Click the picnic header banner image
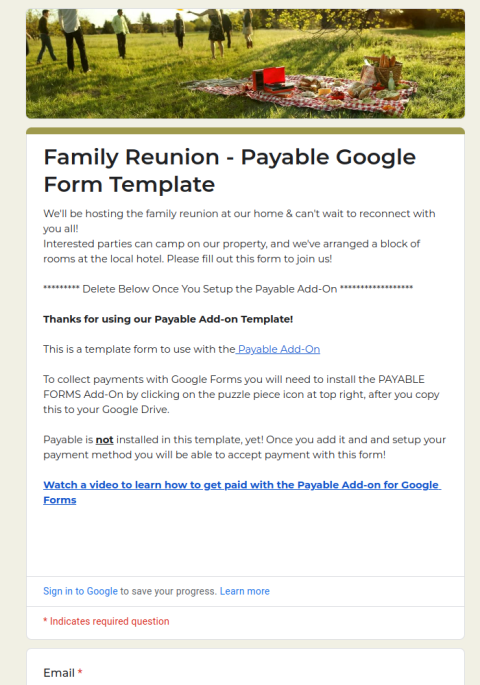Screen dimensions: 480x685 [x=245, y=64]
